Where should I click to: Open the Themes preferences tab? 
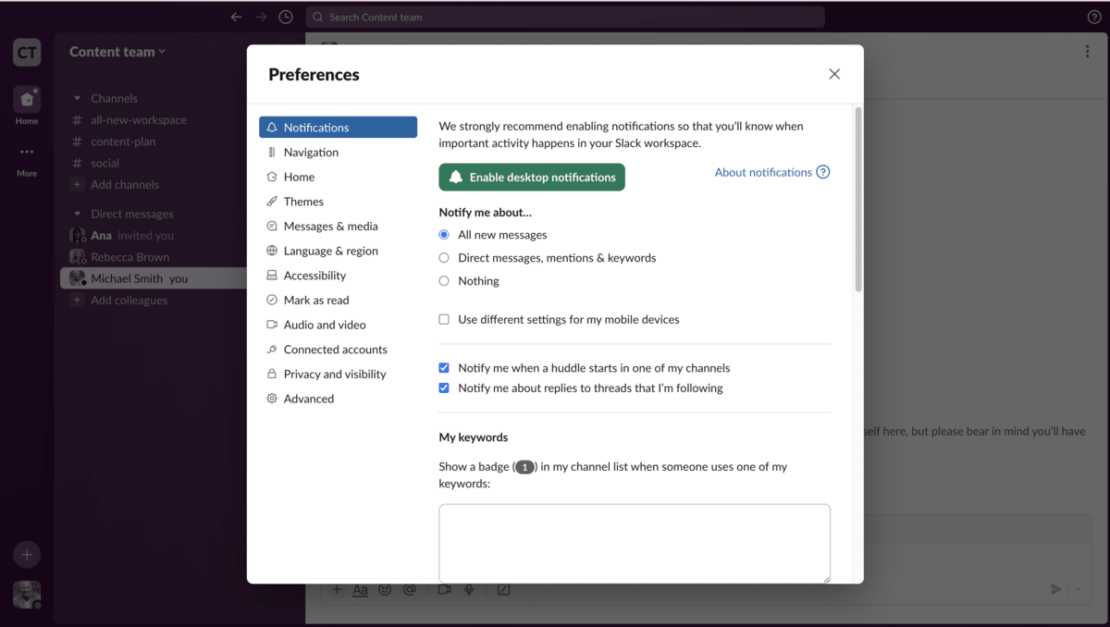(x=303, y=202)
